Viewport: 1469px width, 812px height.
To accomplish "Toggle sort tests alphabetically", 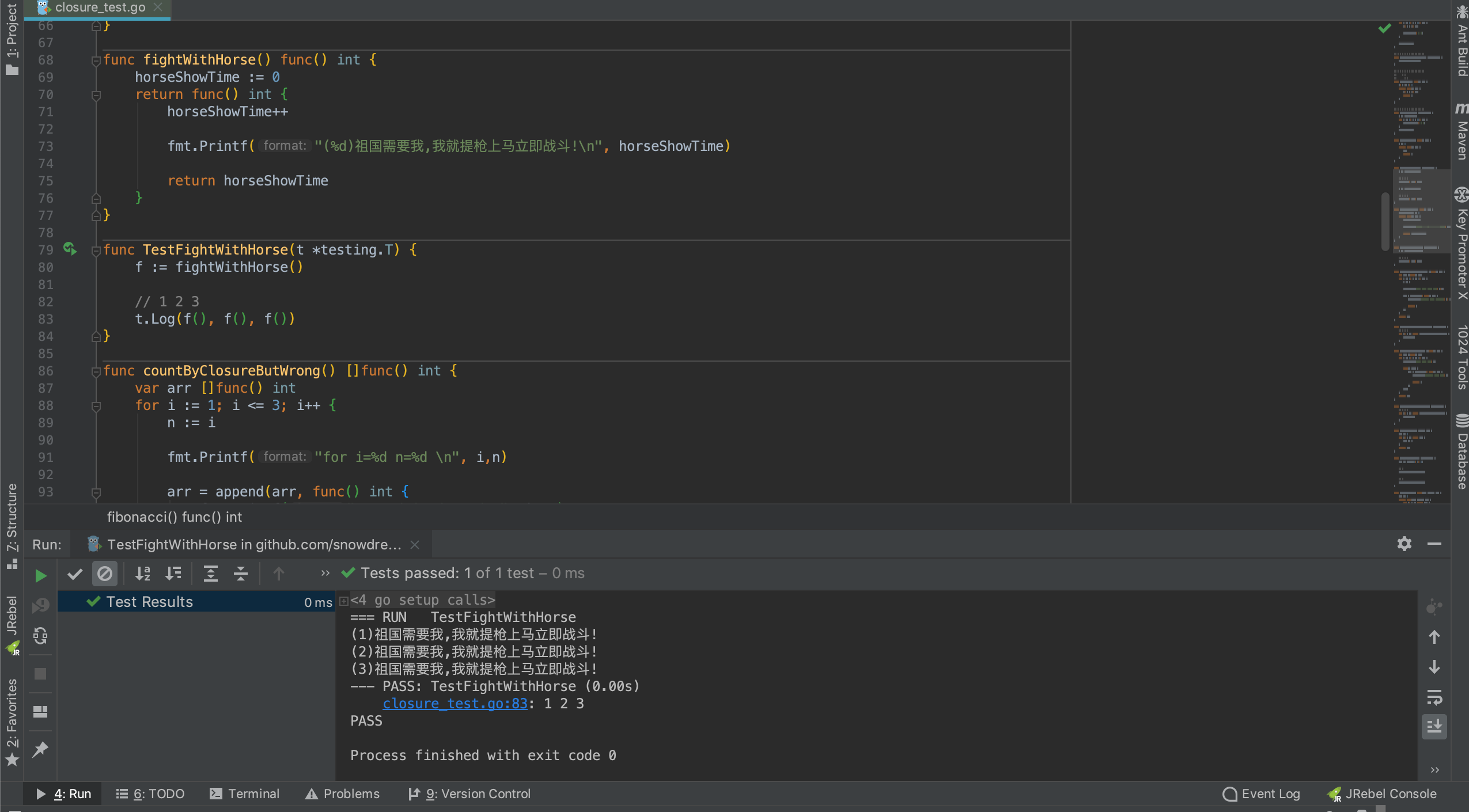I will [x=143, y=574].
